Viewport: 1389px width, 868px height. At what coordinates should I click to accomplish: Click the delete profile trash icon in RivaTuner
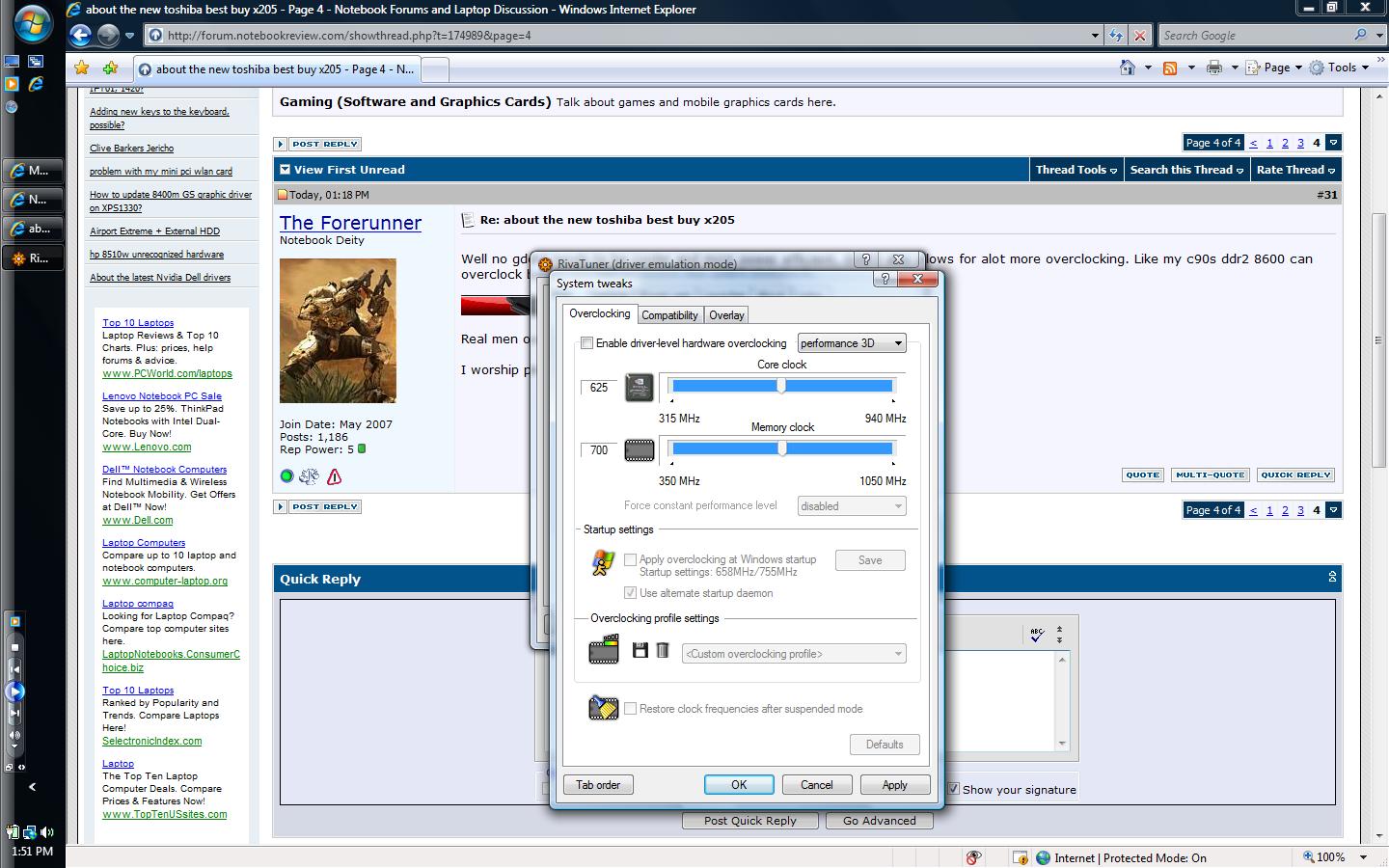coord(663,651)
